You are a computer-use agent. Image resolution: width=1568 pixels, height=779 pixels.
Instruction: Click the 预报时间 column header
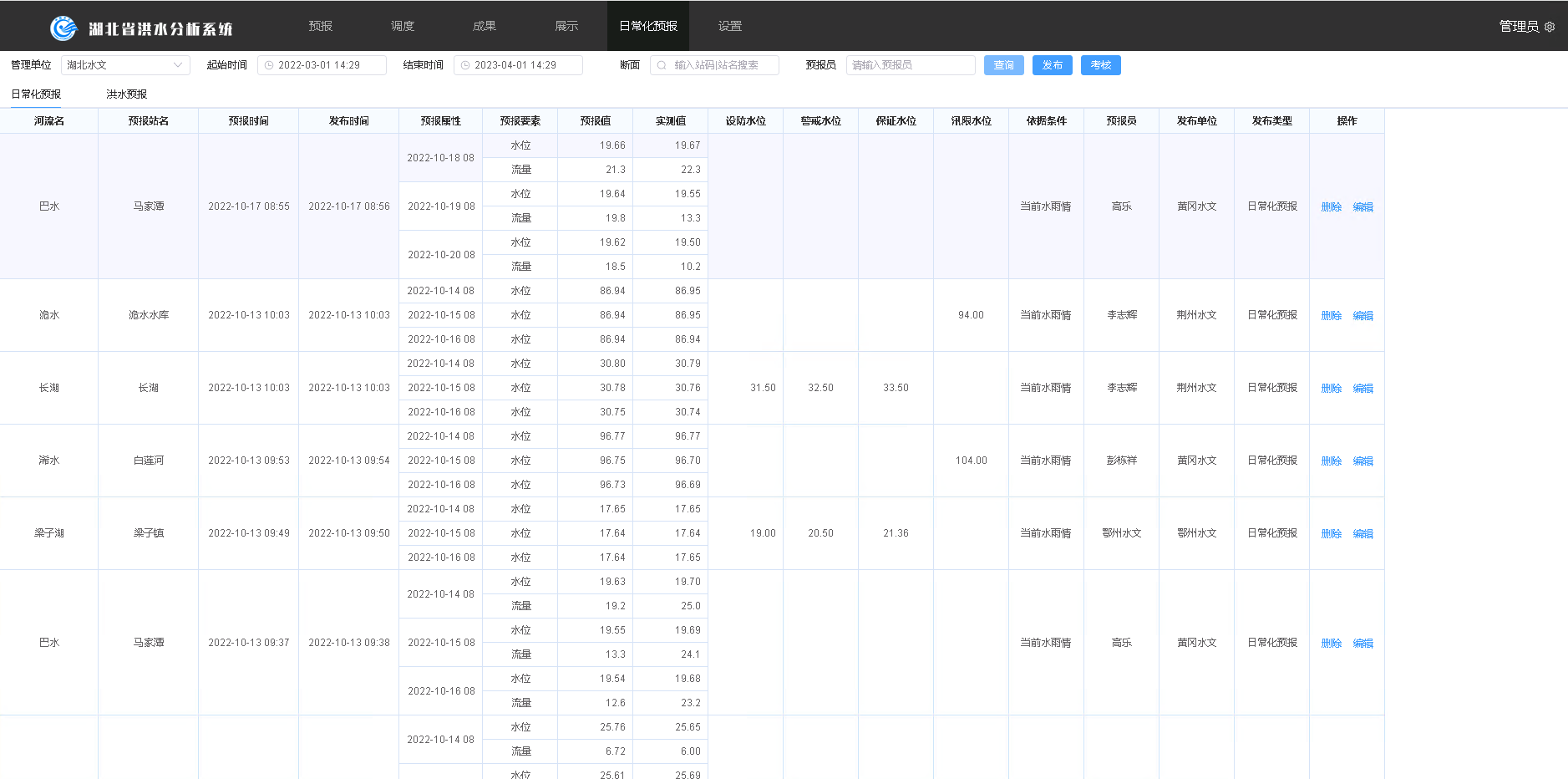pos(249,121)
